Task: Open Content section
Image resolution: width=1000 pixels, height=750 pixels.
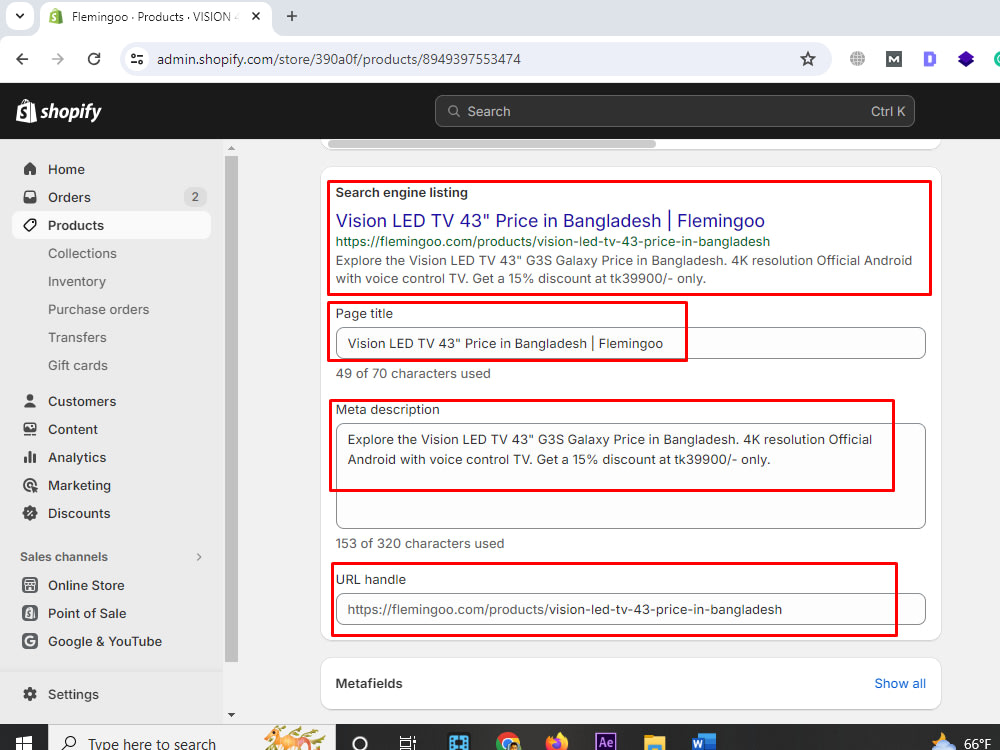Action: pos(73,429)
